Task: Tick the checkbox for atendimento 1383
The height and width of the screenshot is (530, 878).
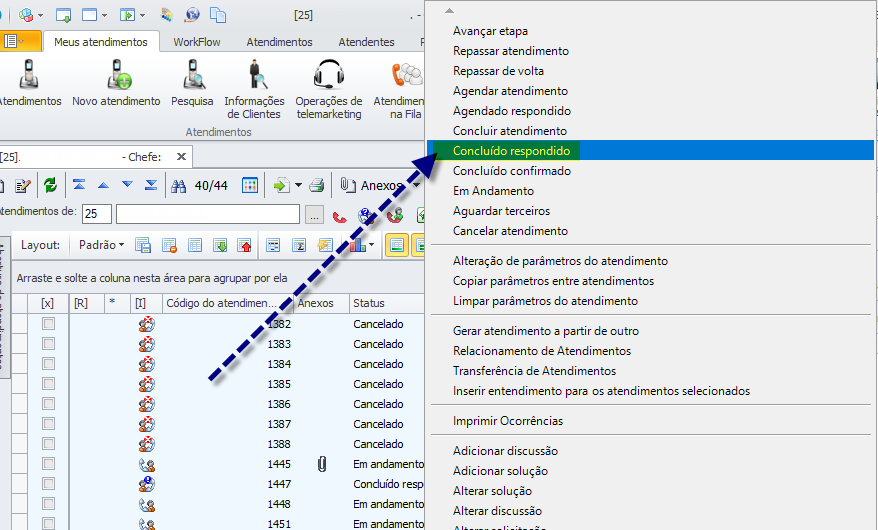Action: 49,344
